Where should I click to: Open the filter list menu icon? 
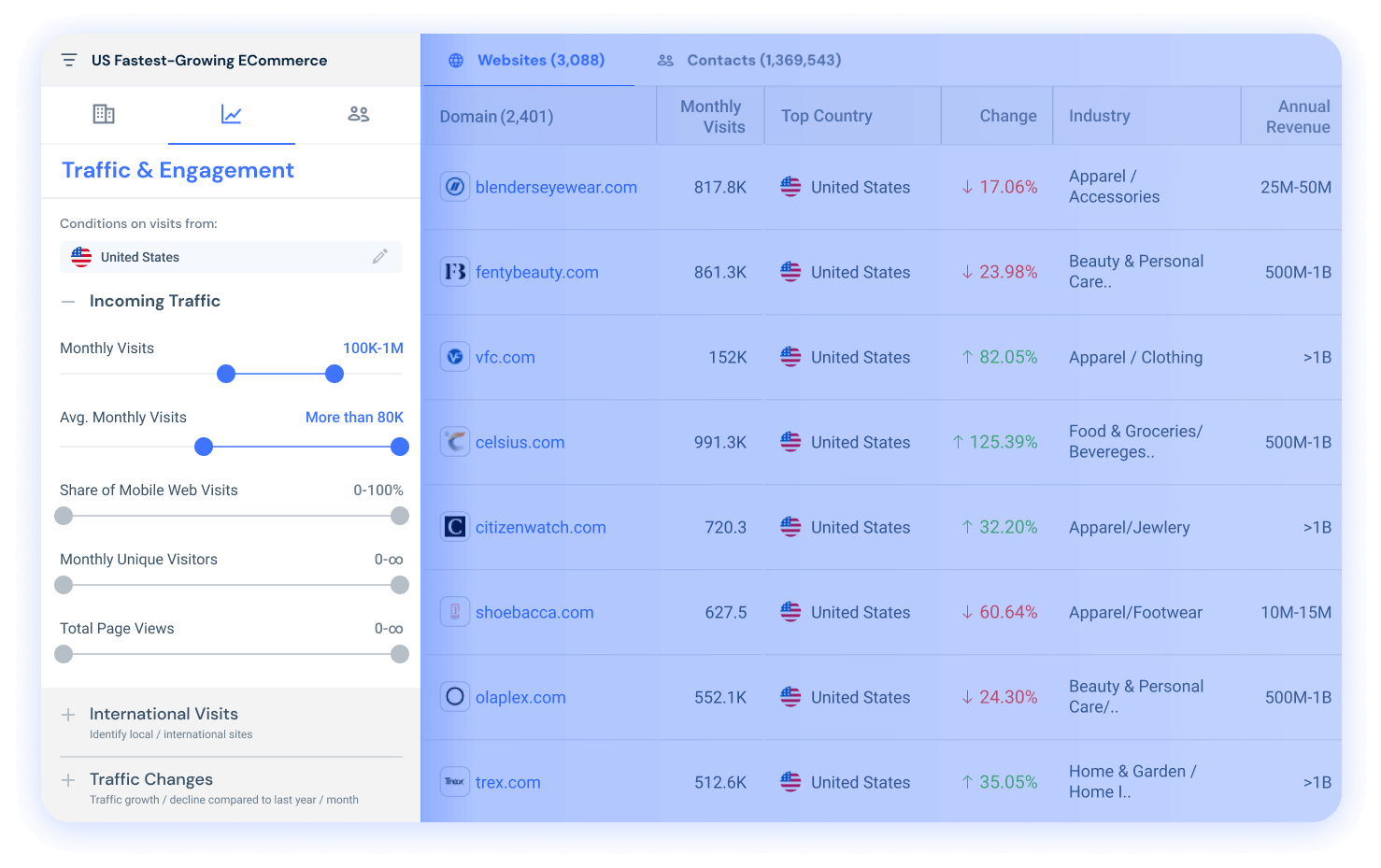[x=68, y=60]
